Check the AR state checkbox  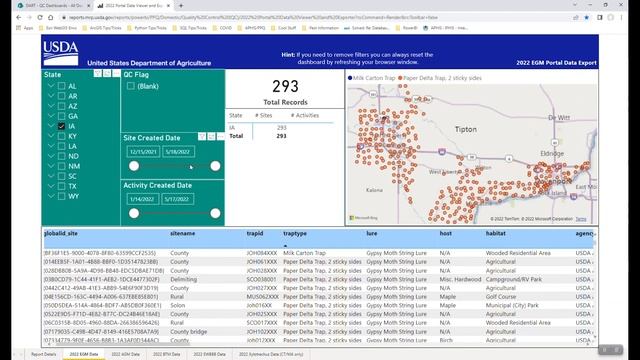point(61,96)
